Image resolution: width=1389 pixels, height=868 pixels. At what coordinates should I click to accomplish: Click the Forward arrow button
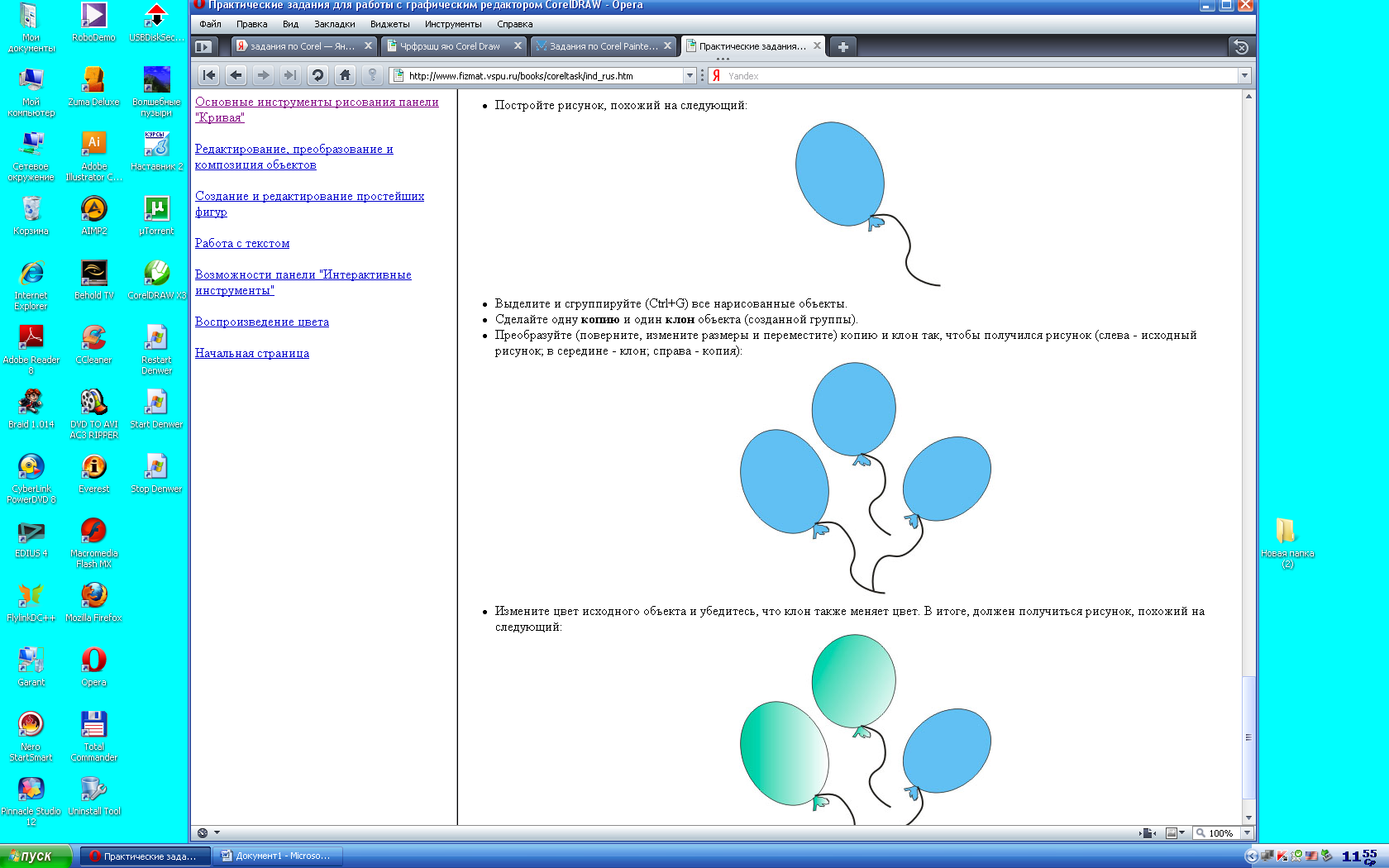pyautogui.click(x=264, y=75)
